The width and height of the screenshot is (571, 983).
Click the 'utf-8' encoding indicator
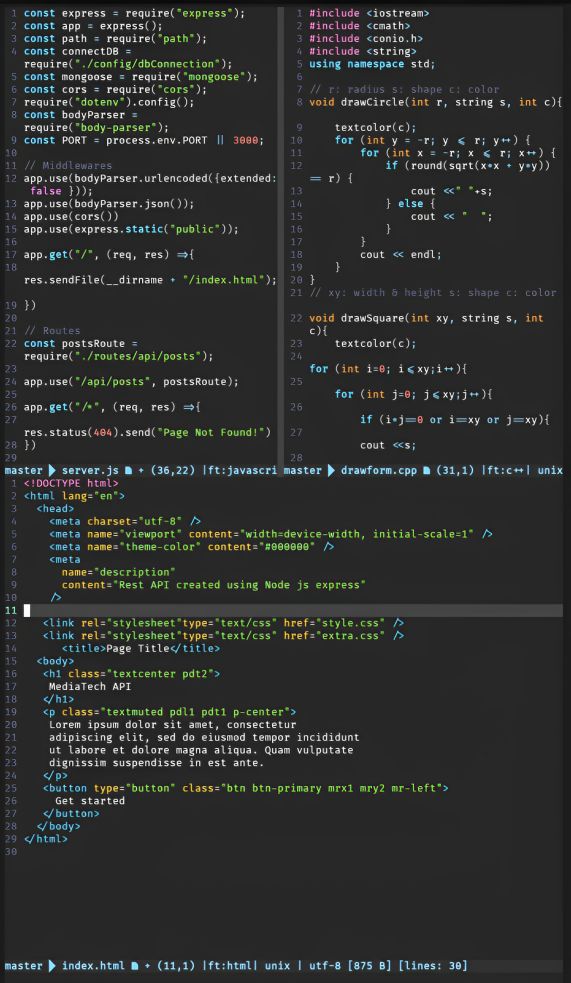325,965
